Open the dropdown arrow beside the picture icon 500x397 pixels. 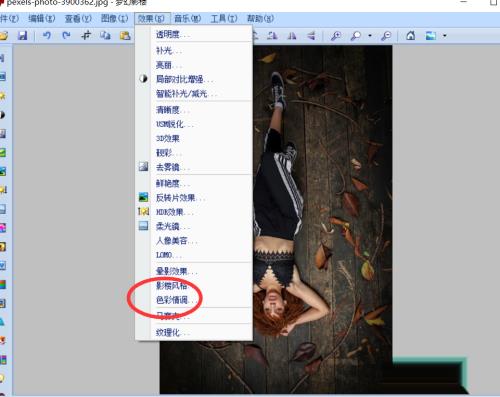coord(444,35)
